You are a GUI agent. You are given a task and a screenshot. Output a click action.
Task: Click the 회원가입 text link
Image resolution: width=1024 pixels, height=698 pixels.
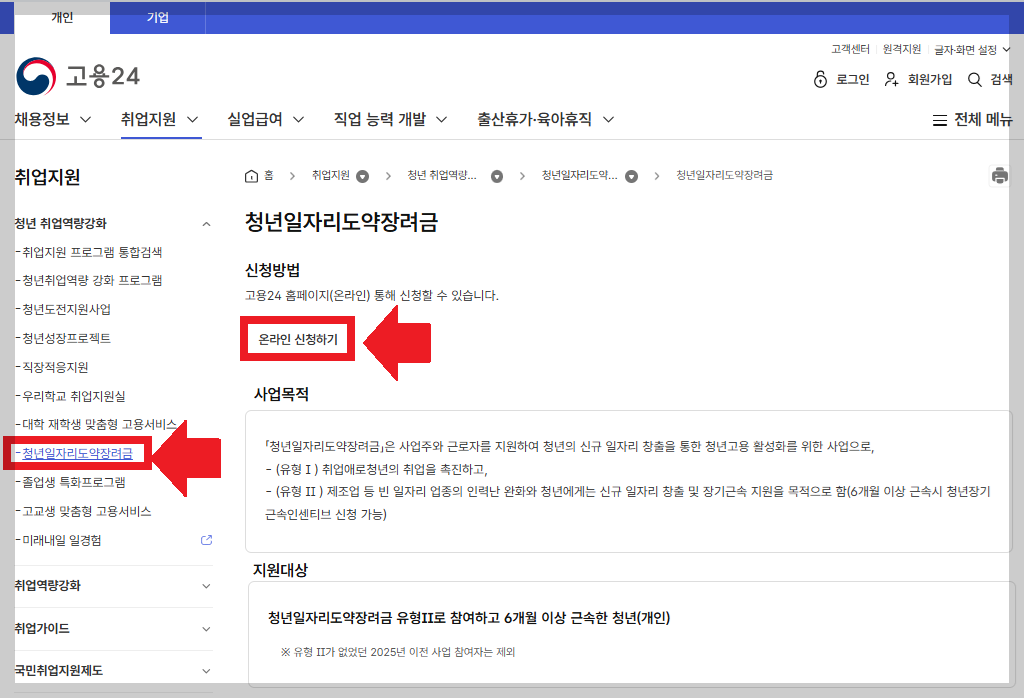930,80
